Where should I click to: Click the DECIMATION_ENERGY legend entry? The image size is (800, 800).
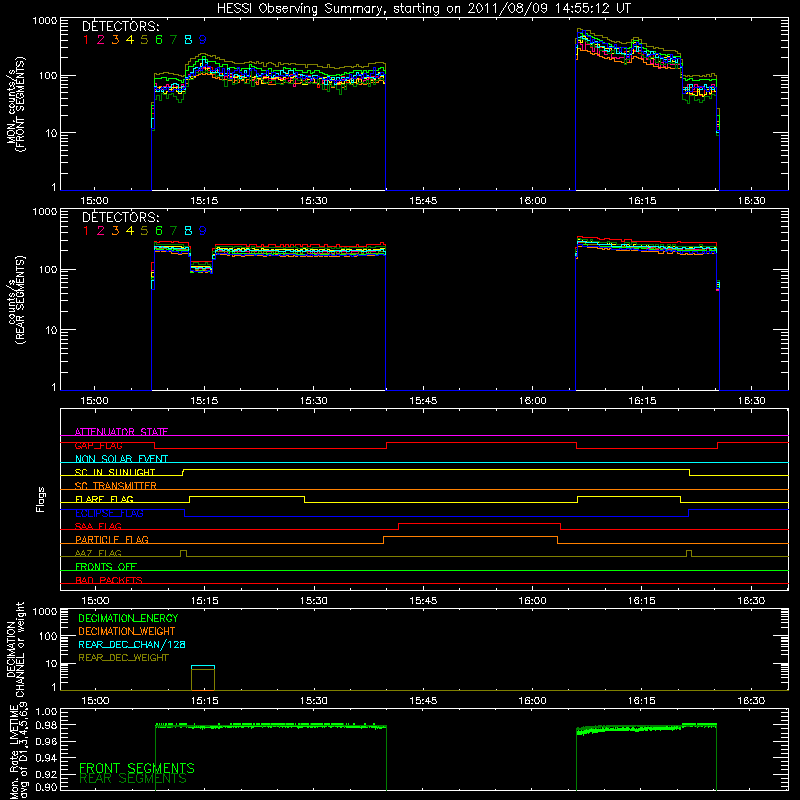pos(128,618)
